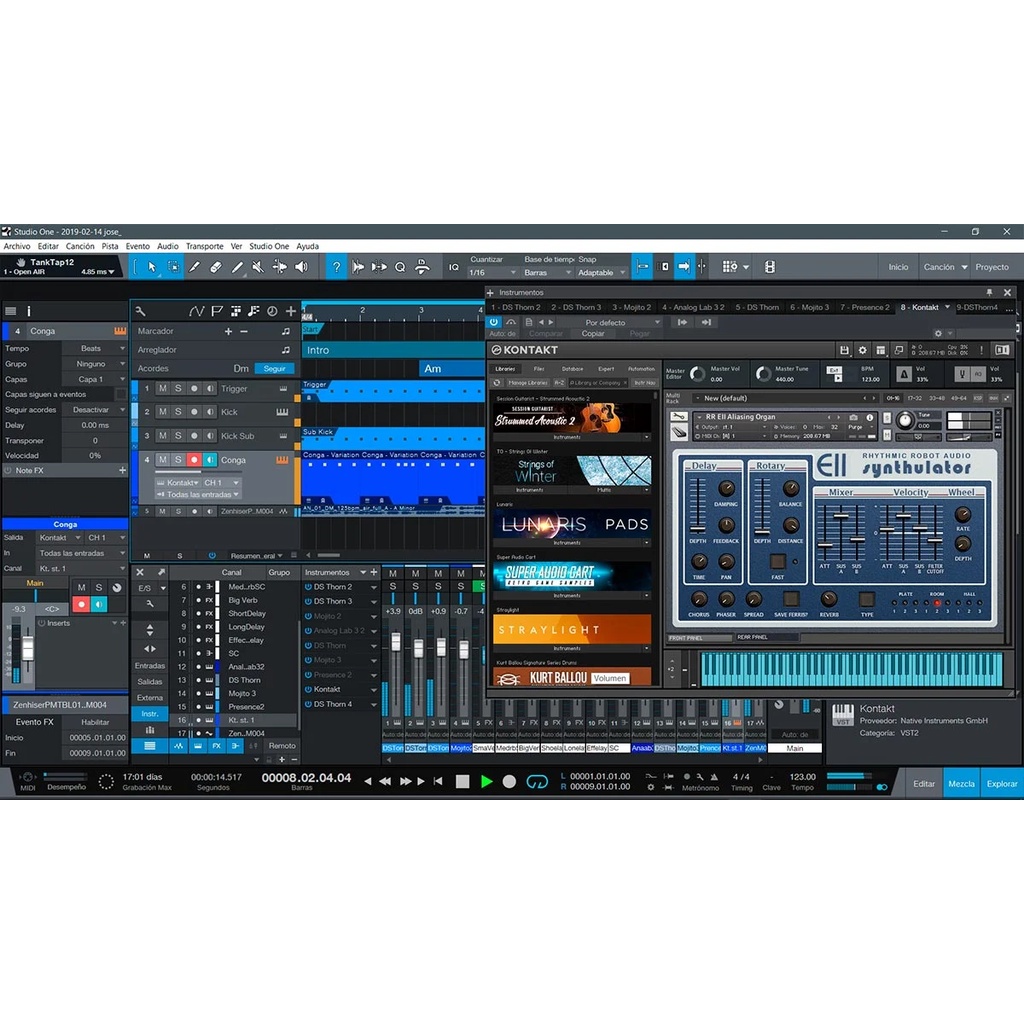Toggle Kontakt plugin power button
This screenshot has width=1024, height=1024.
494,323
